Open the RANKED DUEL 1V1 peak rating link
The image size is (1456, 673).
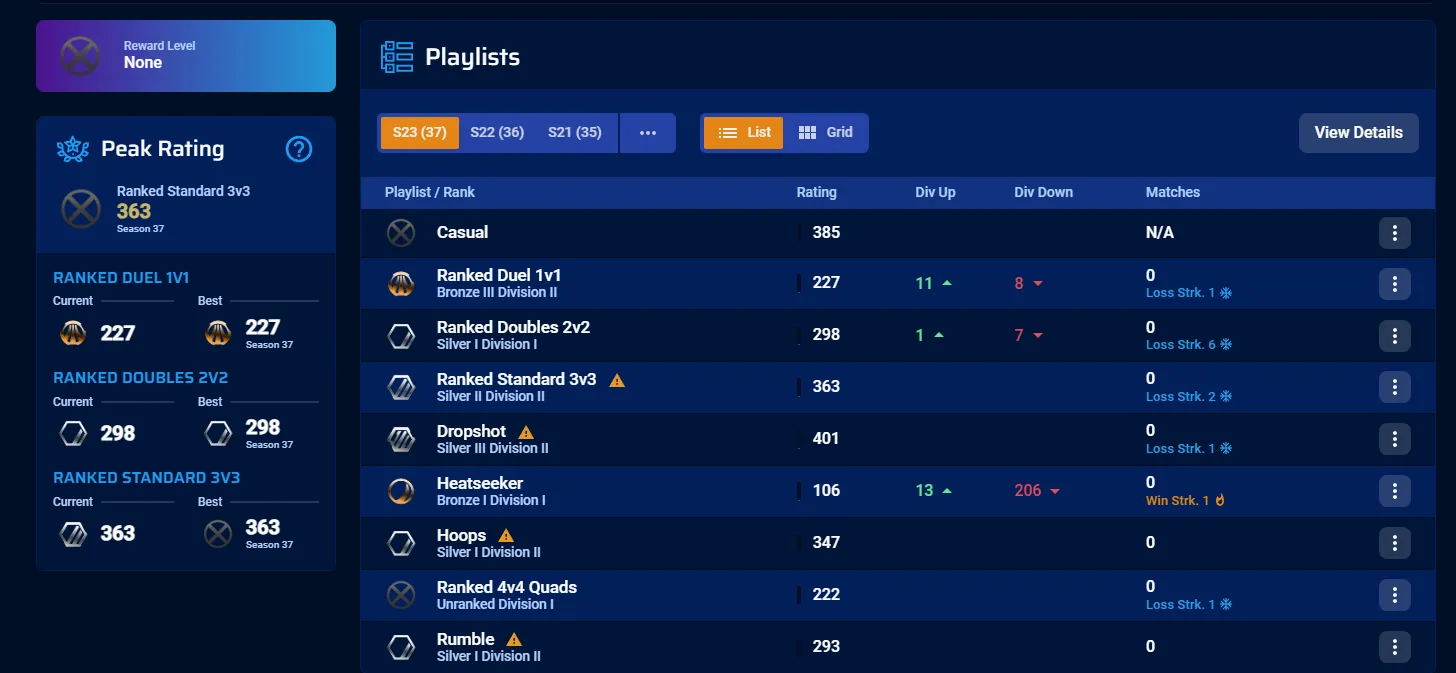tap(121, 278)
